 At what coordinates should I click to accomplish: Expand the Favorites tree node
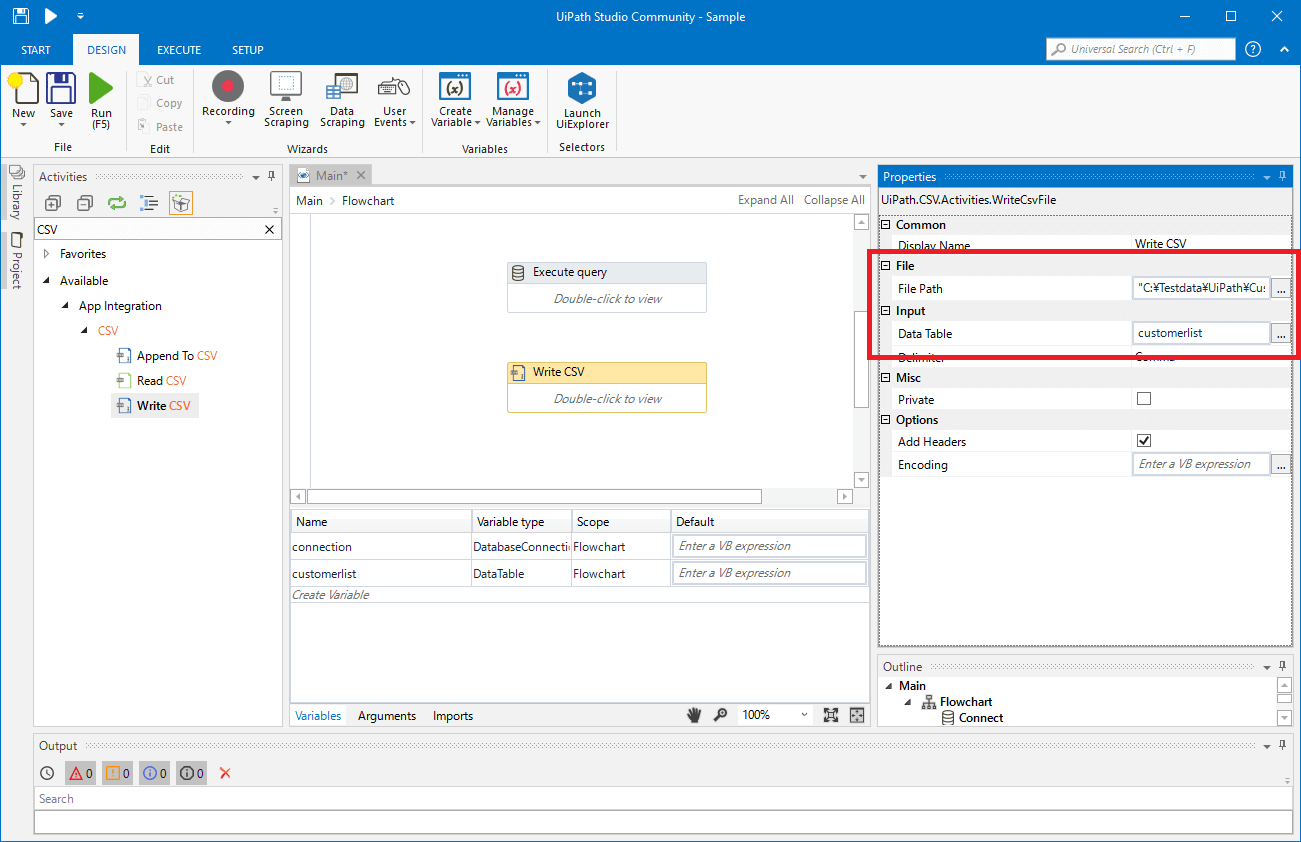[x=46, y=254]
